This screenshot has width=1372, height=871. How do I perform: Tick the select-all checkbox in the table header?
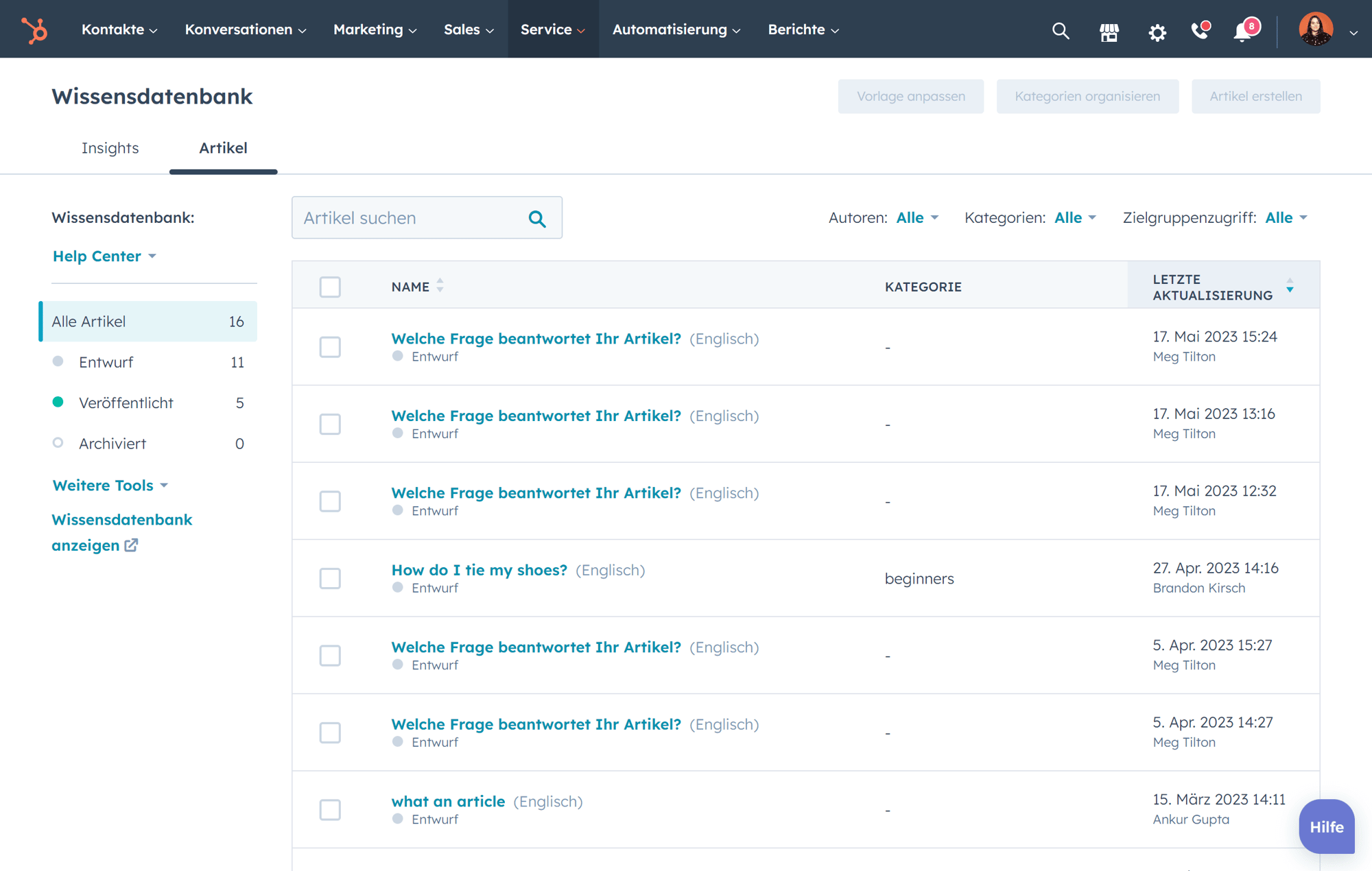pyautogui.click(x=330, y=287)
